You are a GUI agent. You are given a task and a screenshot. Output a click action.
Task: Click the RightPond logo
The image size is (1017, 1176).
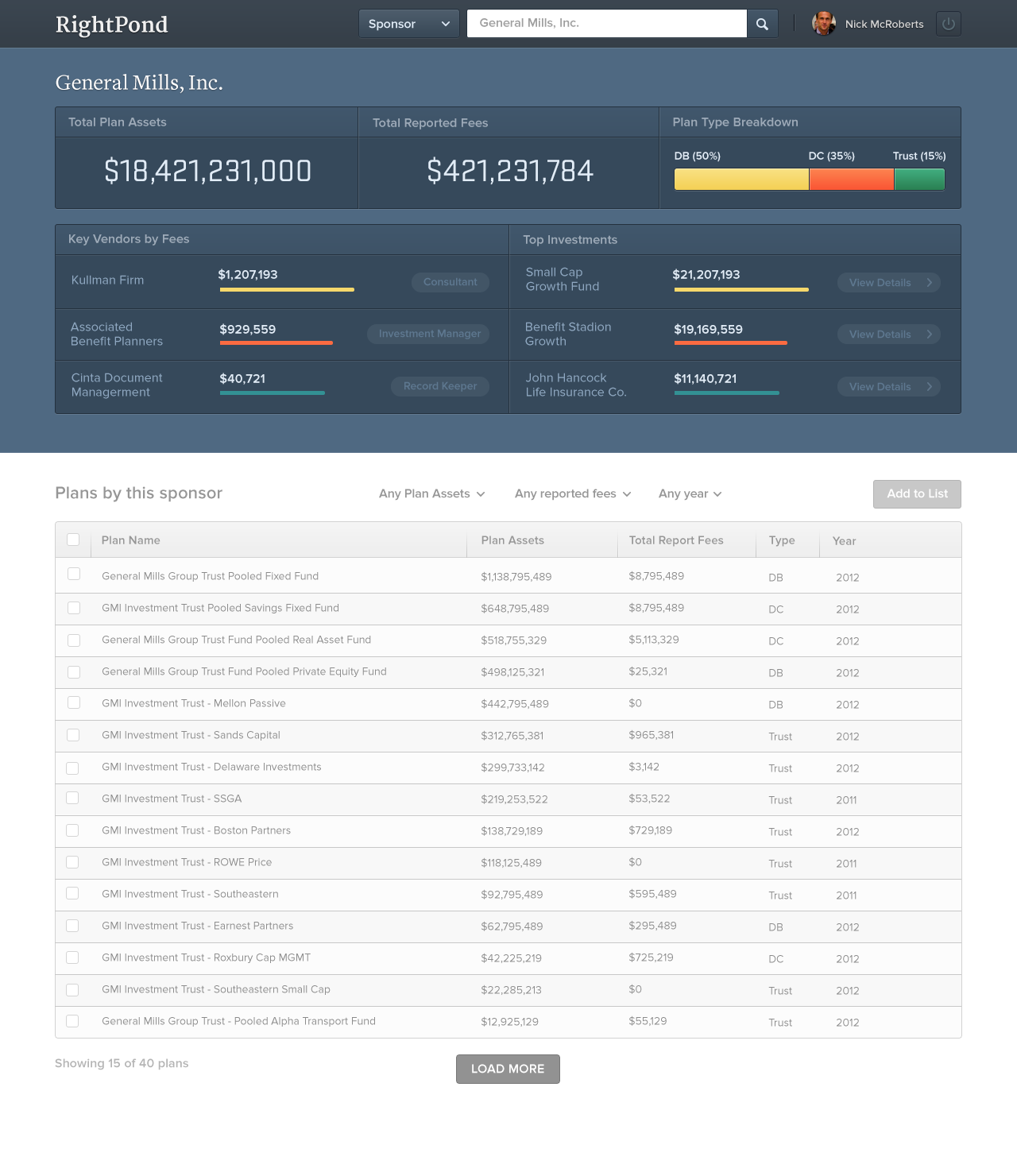[x=112, y=25]
